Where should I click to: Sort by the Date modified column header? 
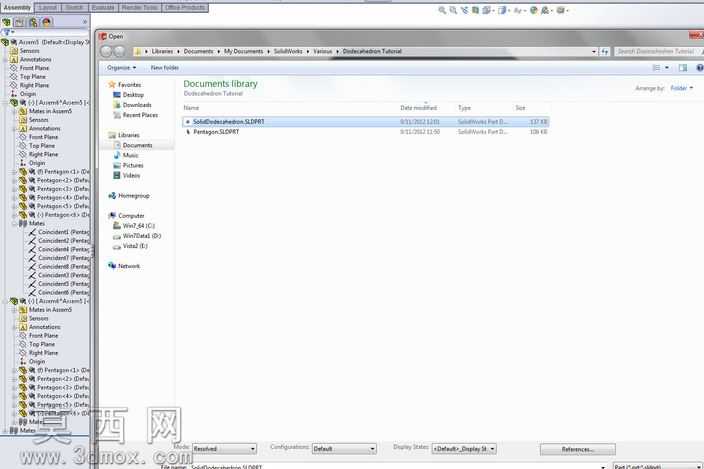point(418,108)
